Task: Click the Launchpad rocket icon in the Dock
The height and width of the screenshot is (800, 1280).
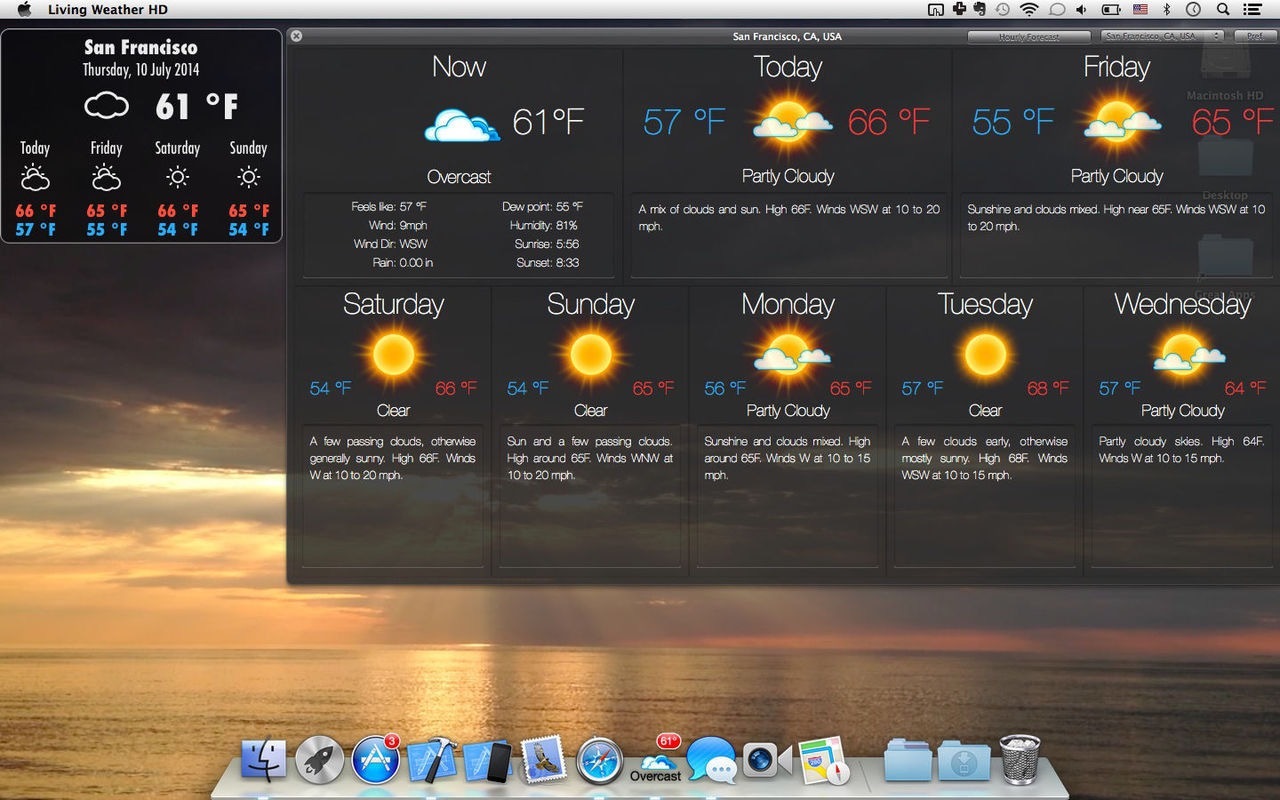Action: [x=319, y=760]
